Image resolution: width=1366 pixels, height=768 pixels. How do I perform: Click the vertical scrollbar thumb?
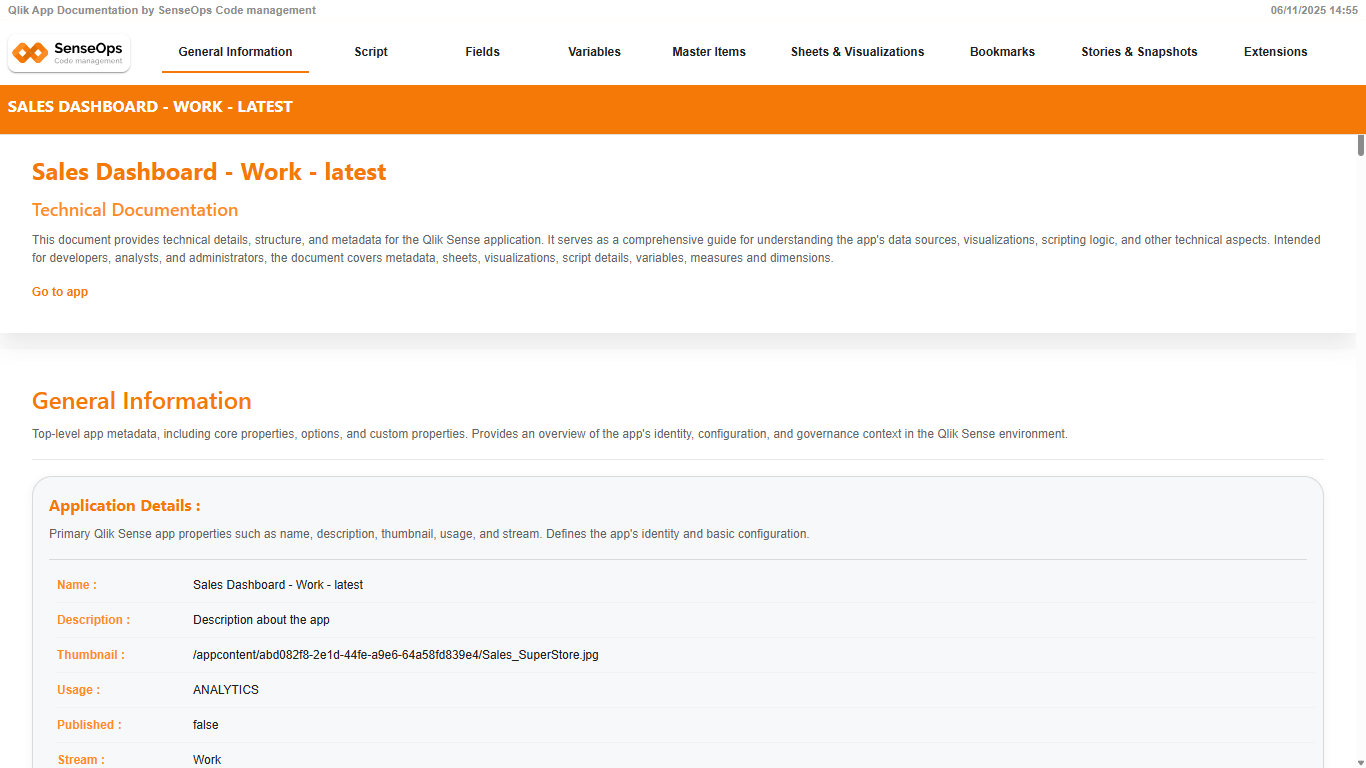coord(1360,145)
